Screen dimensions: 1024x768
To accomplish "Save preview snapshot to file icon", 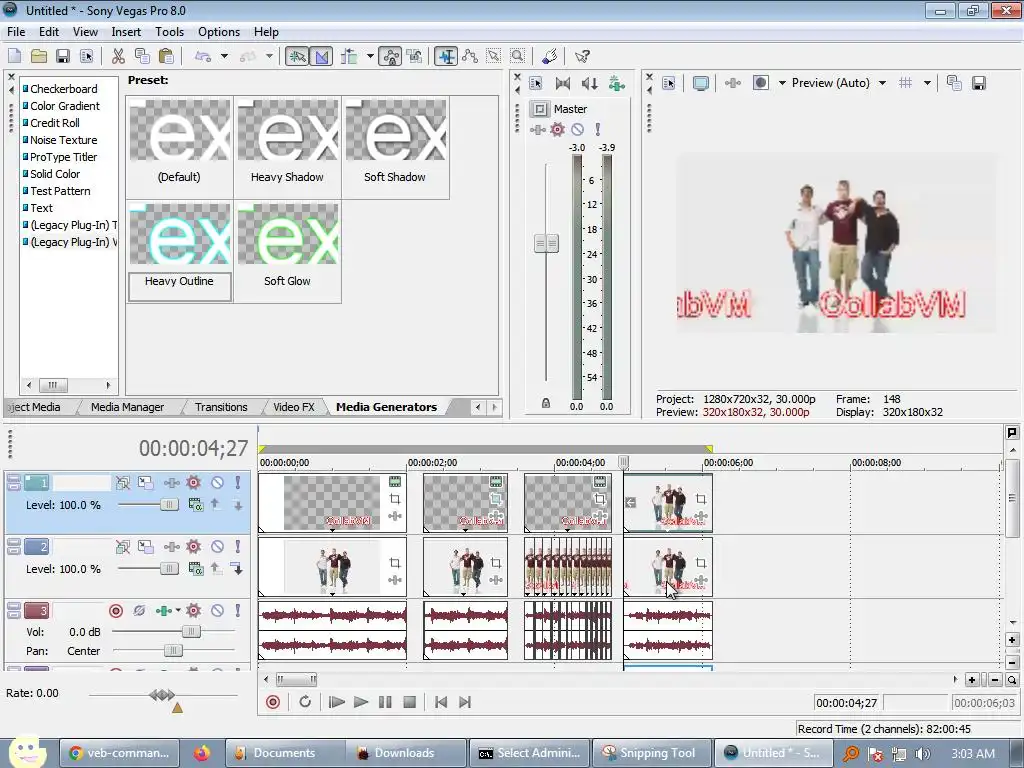I will [978, 83].
